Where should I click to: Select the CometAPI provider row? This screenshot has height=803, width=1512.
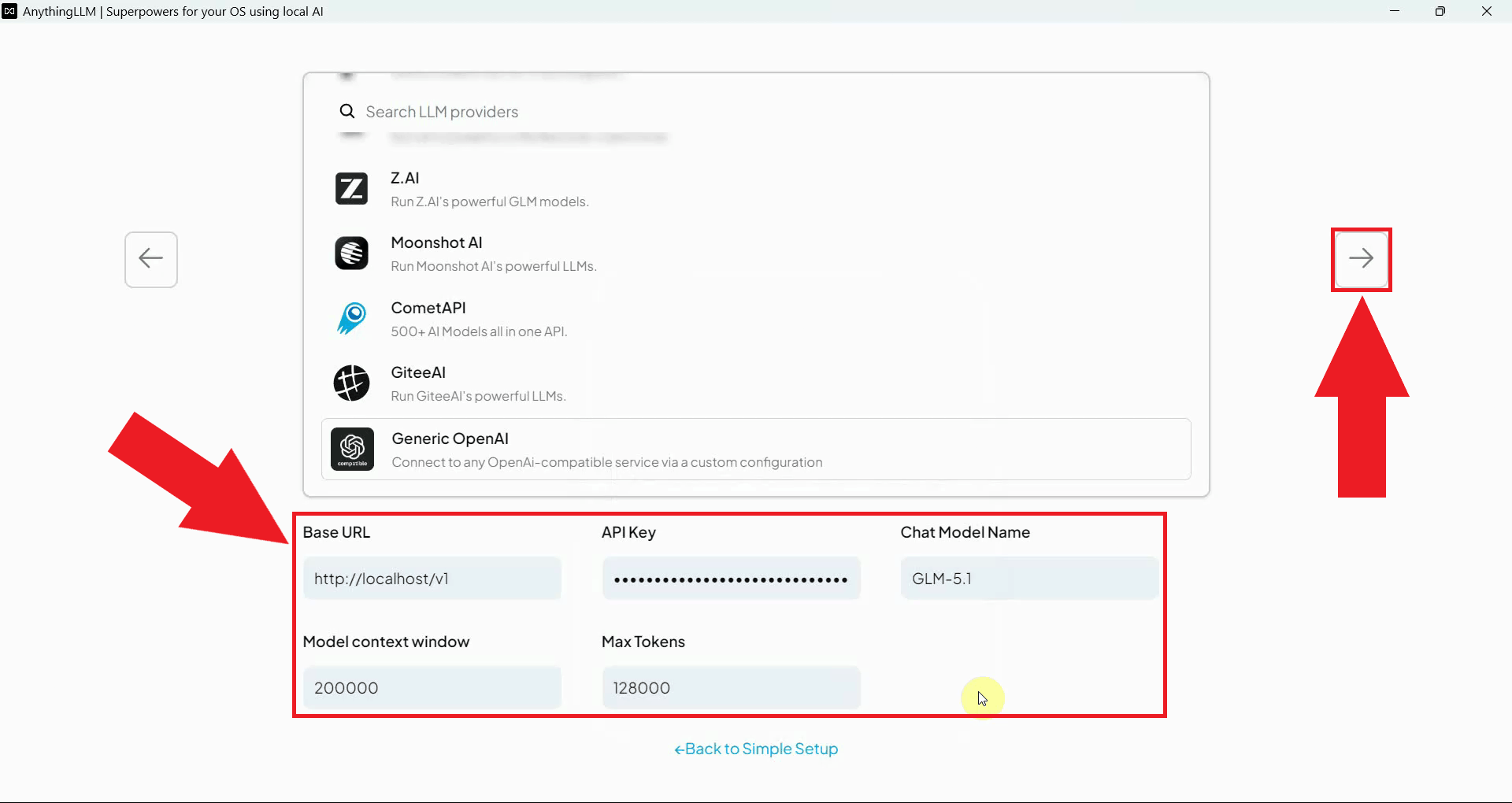coord(478,318)
